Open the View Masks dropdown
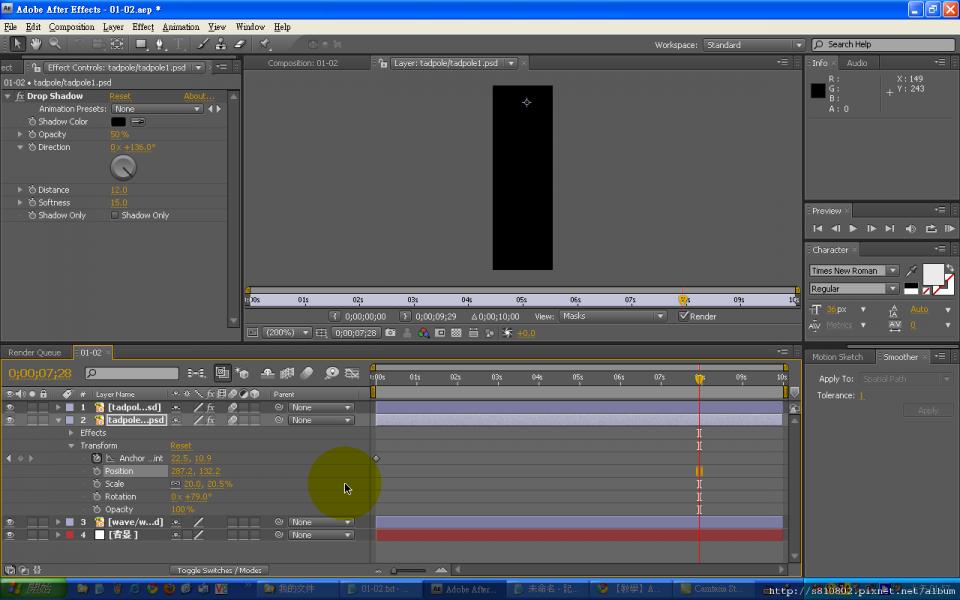960x600 pixels. coord(612,316)
